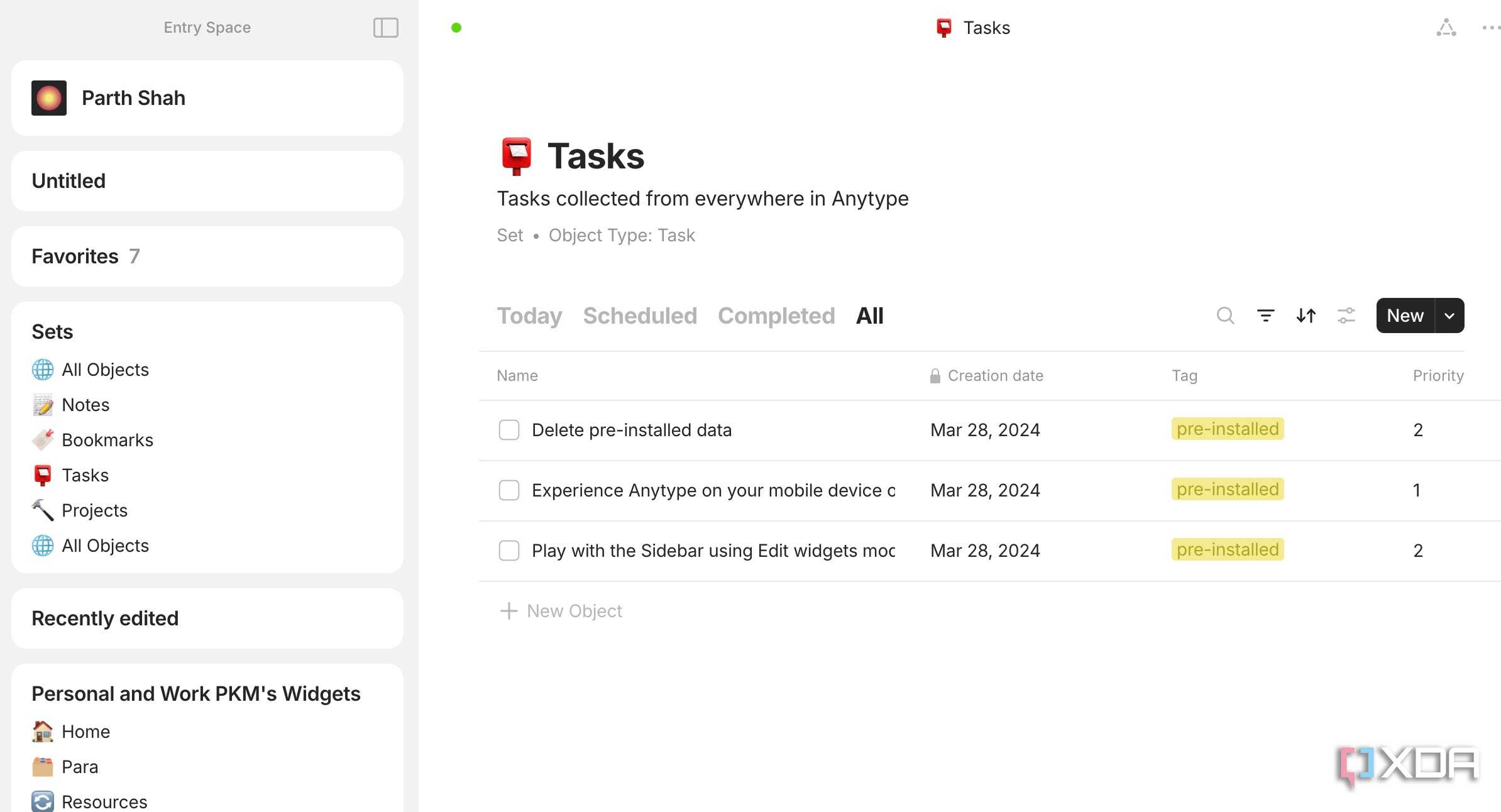Open the sort arrows icon
Viewport: 1501px width, 812px height.
[1306, 315]
